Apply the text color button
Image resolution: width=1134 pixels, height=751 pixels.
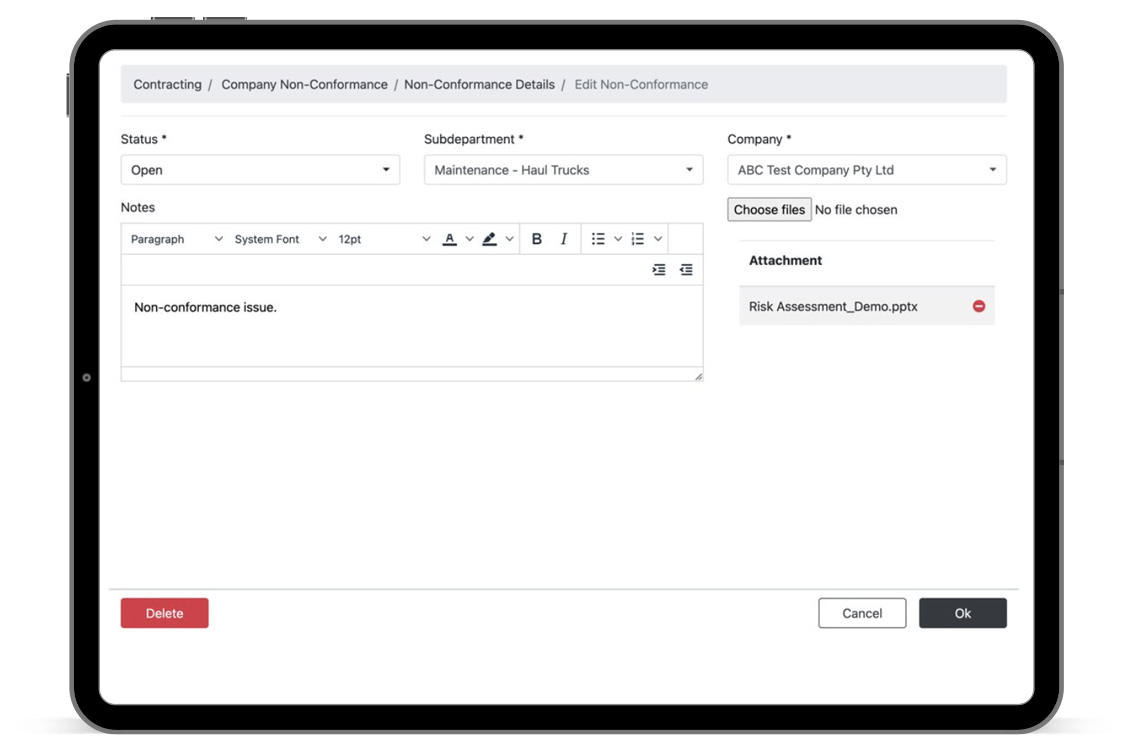tap(450, 239)
